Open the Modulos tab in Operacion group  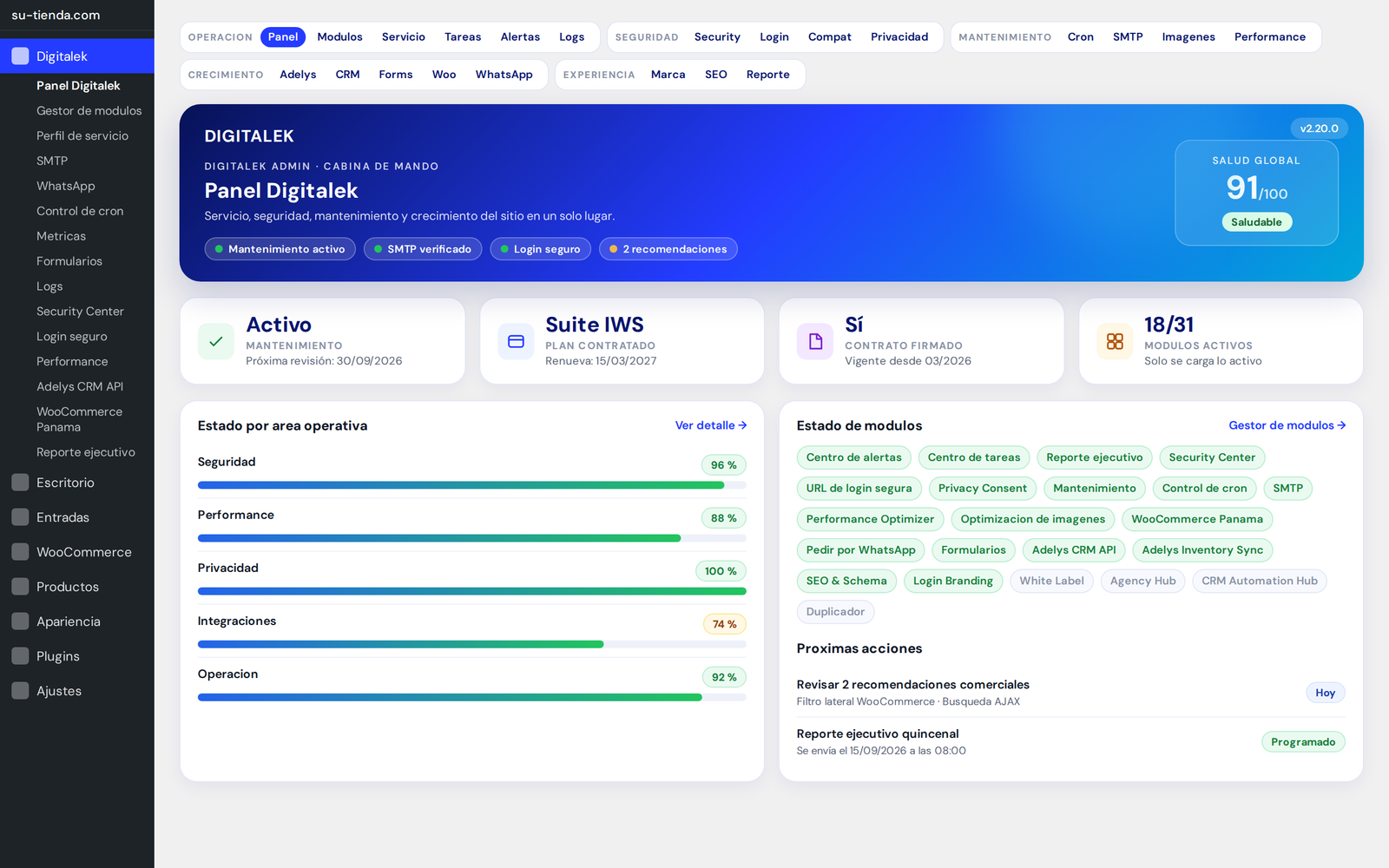[x=339, y=37]
